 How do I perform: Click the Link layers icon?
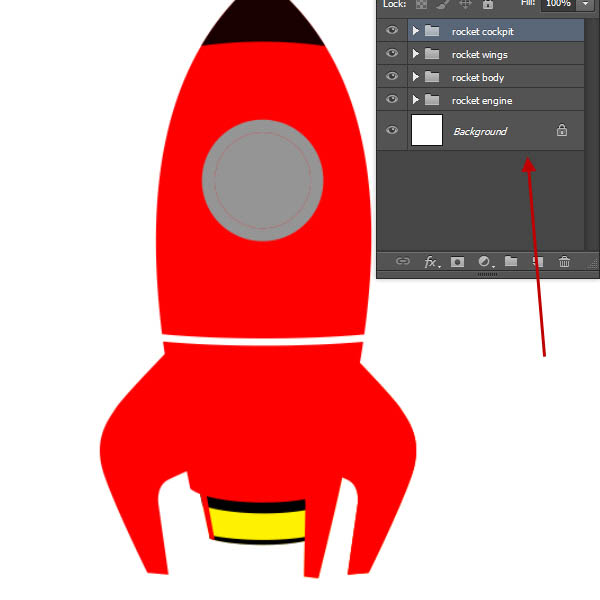pos(403,262)
